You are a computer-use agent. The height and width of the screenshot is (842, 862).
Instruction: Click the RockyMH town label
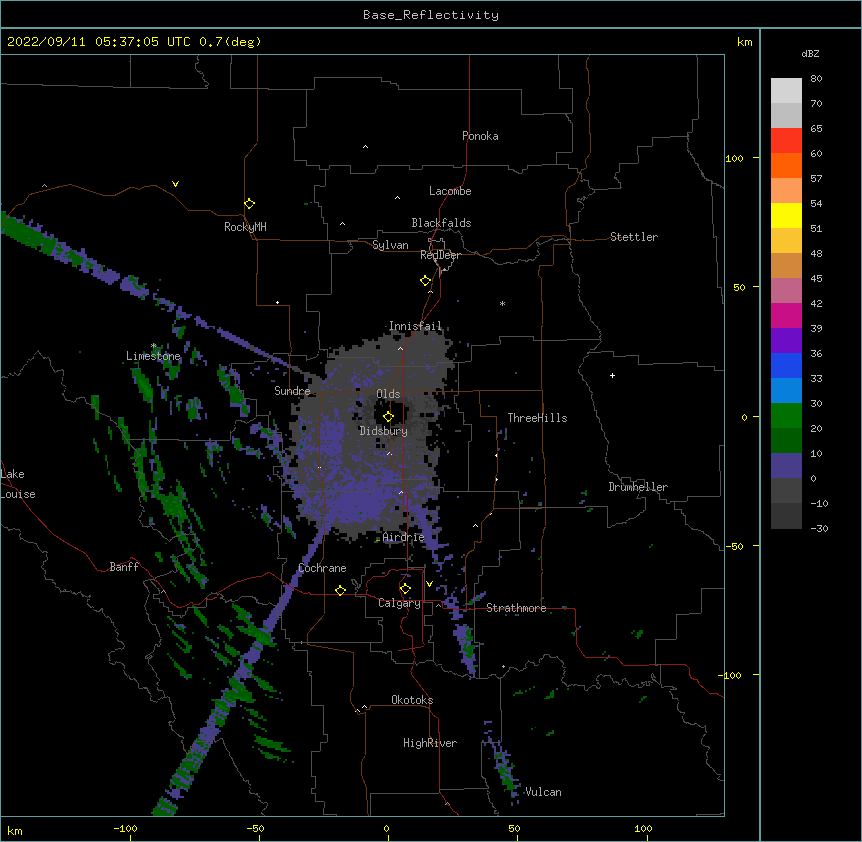[x=245, y=227]
